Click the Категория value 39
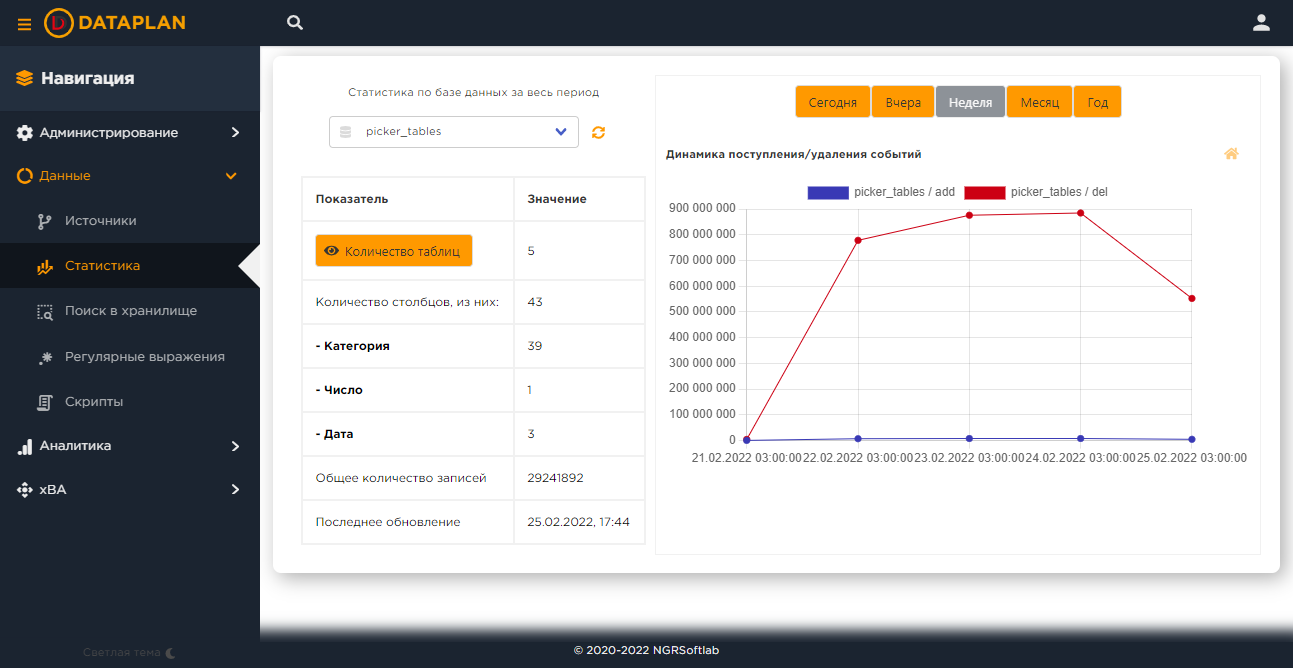 click(x=535, y=346)
